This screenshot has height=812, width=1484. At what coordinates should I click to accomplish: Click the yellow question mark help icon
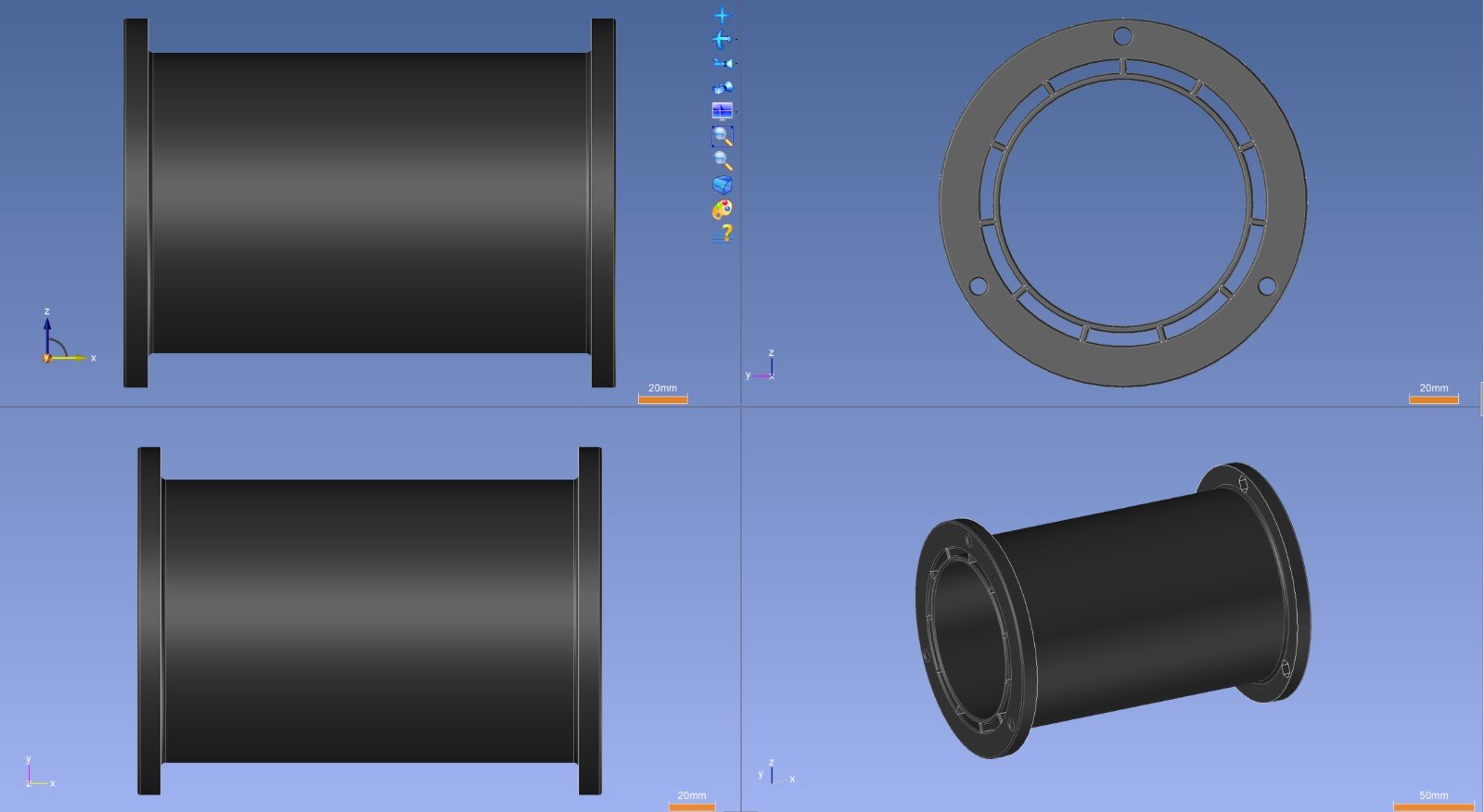724,234
